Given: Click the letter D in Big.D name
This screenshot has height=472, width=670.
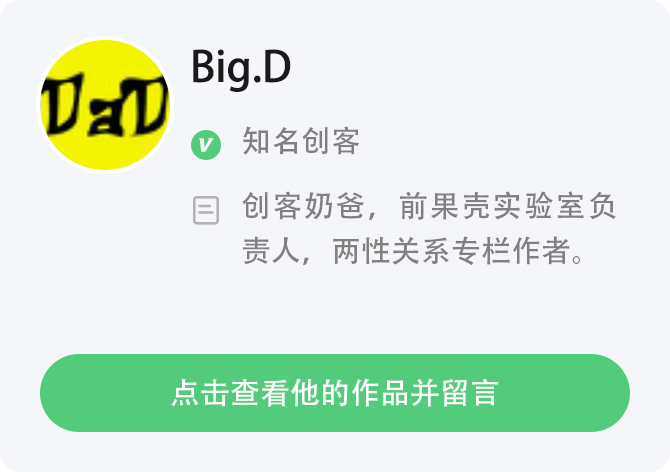Looking at the screenshot, I should tap(277, 66).
